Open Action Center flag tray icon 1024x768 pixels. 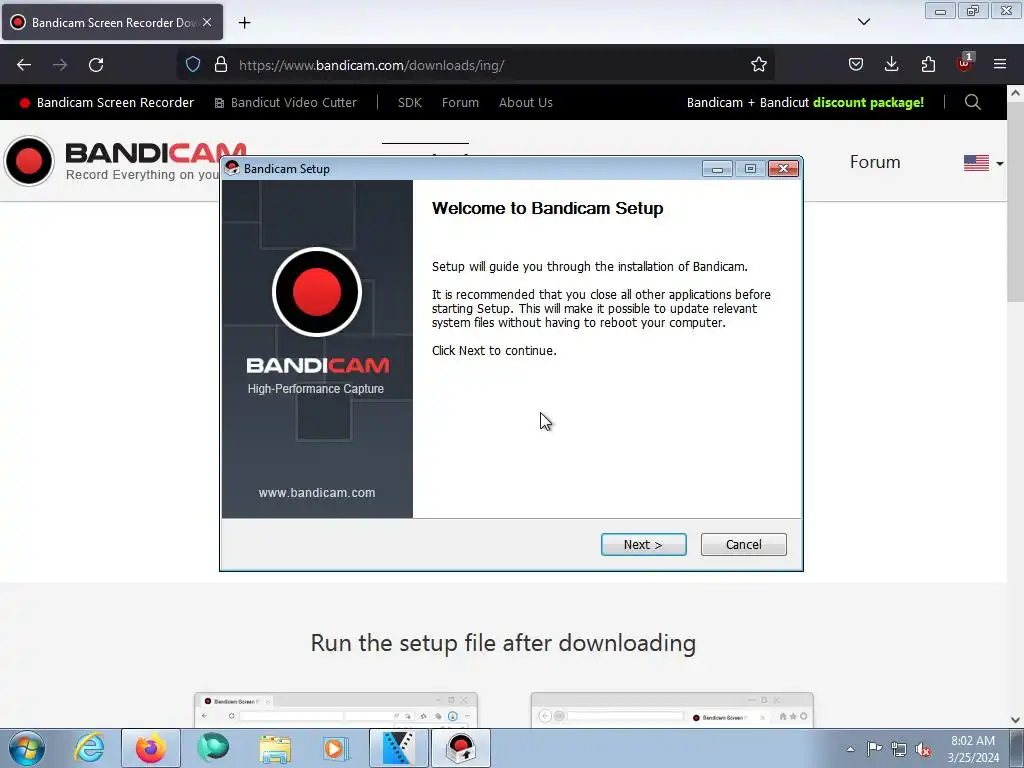874,749
